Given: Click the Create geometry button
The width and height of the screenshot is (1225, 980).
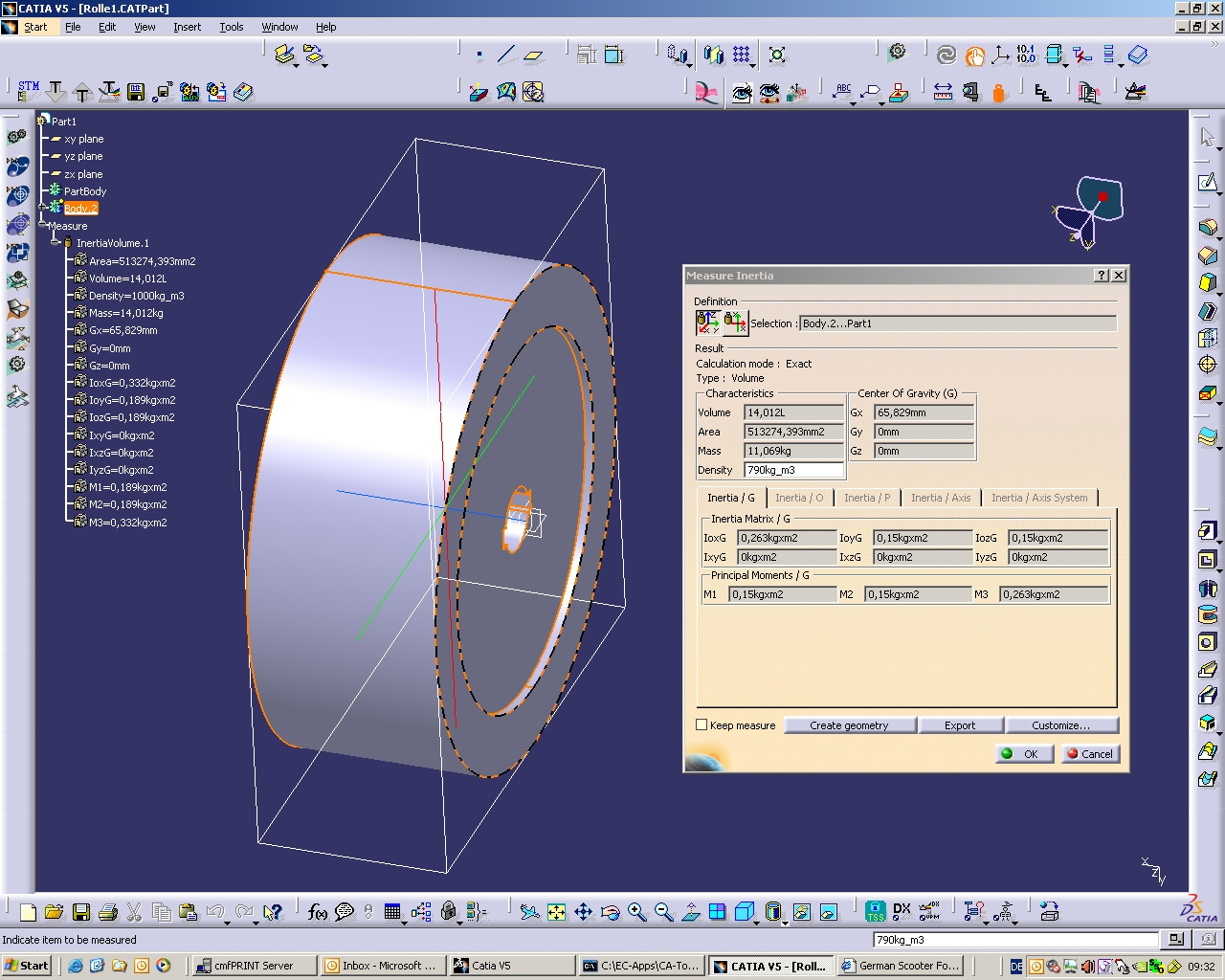Looking at the screenshot, I should coord(849,725).
